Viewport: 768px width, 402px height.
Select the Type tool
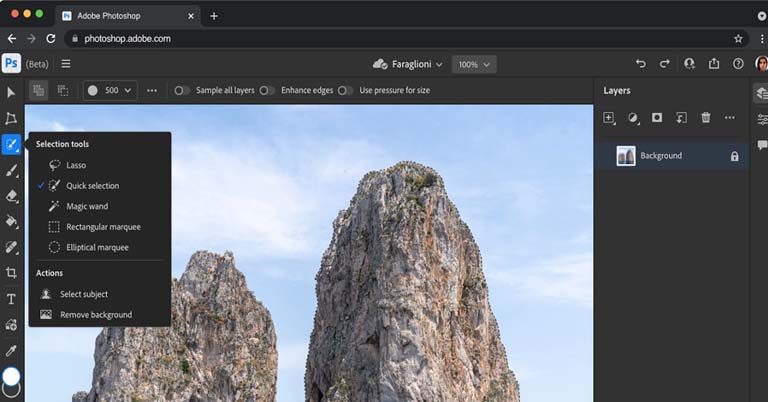click(11, 299)
